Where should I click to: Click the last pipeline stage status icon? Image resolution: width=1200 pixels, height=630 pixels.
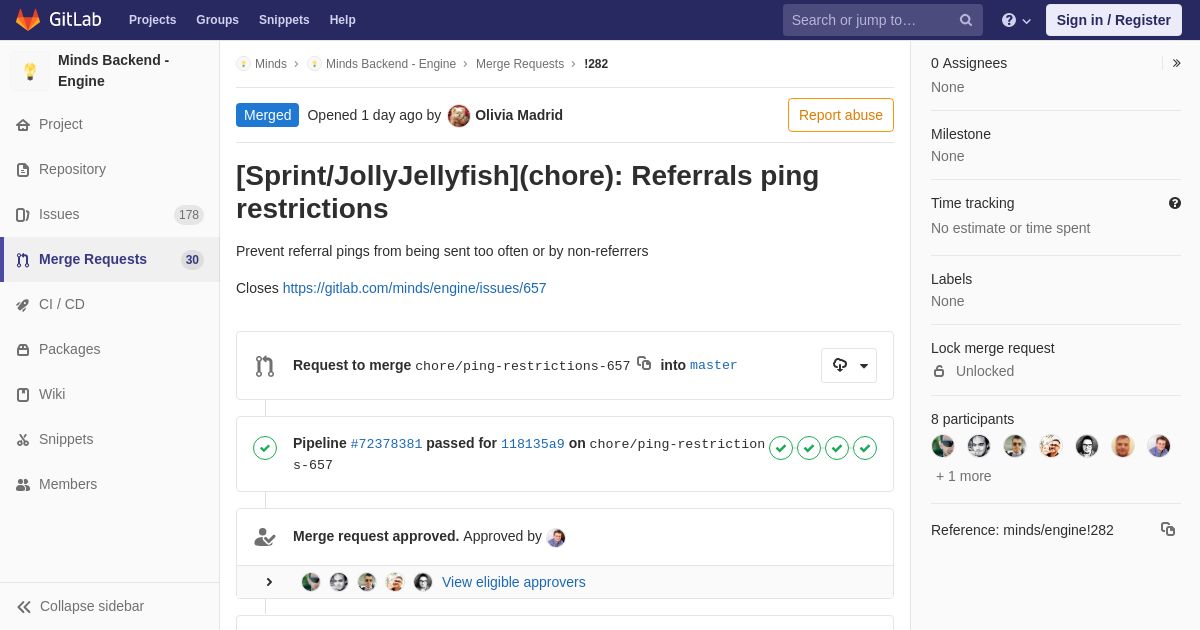click(x=865, y=448)
